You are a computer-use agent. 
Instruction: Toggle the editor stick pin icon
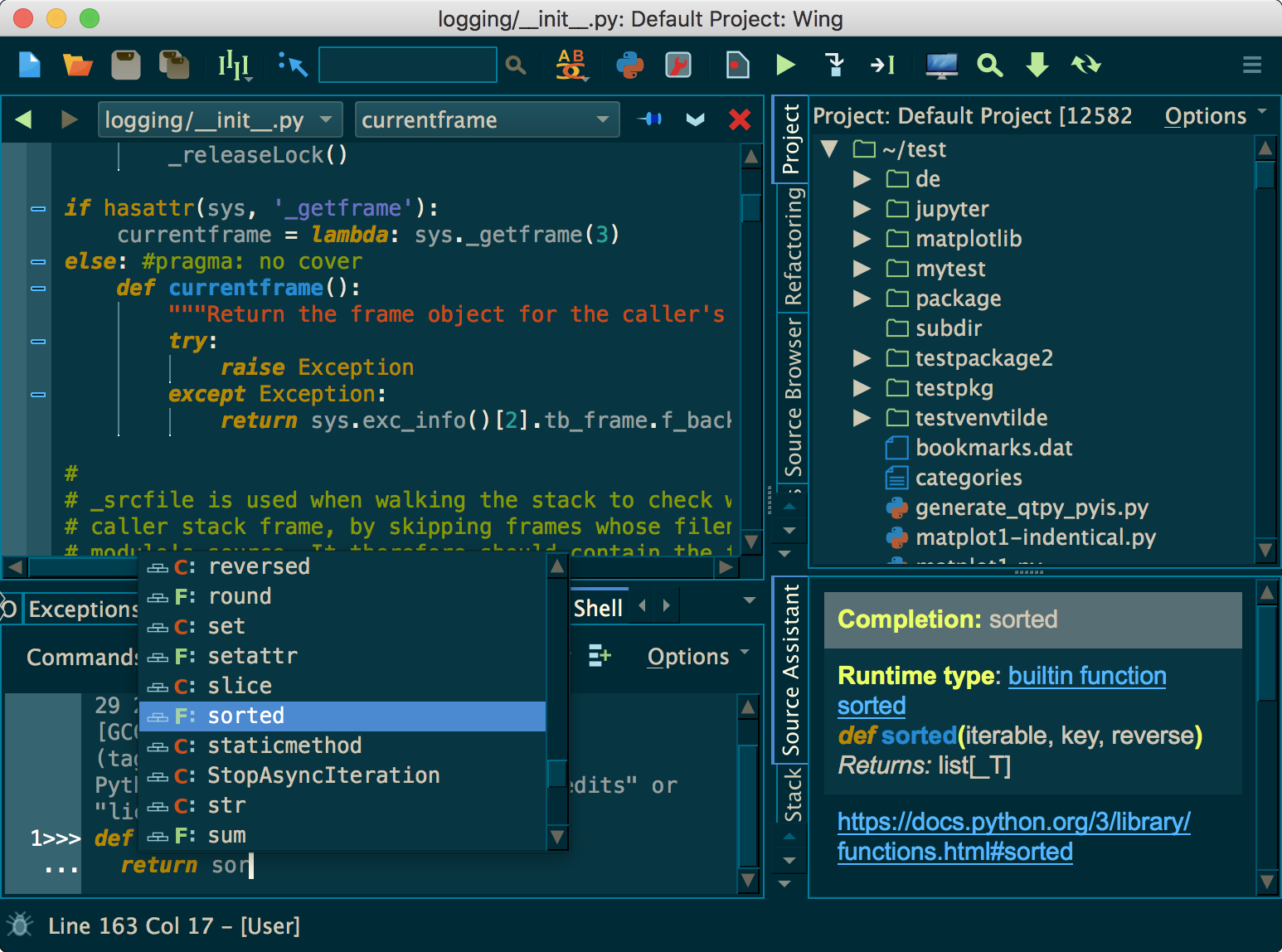click(x=650, y=119)
